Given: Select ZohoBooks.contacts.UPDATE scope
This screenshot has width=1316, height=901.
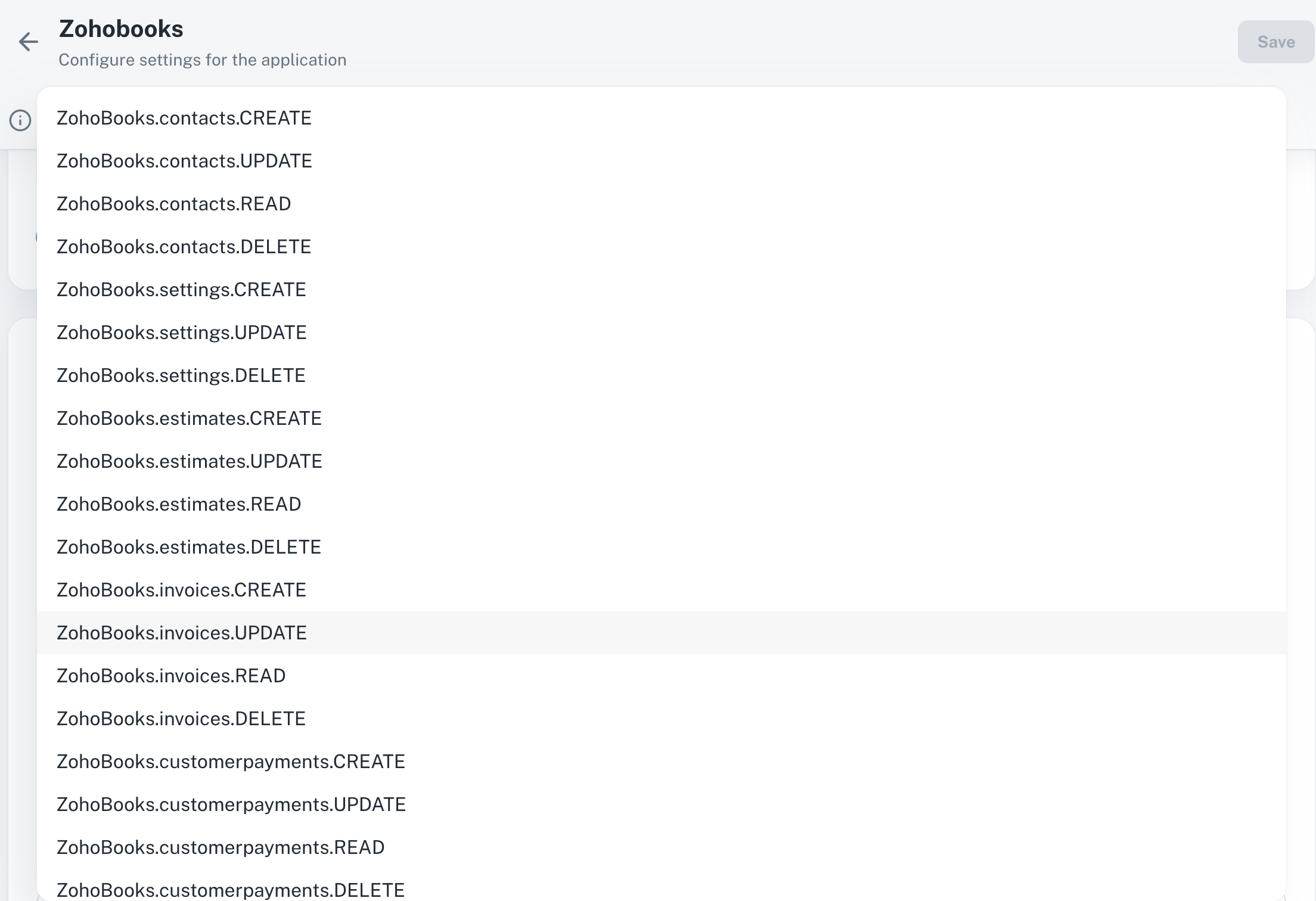Looking at the screenshot, I should 184,160.
